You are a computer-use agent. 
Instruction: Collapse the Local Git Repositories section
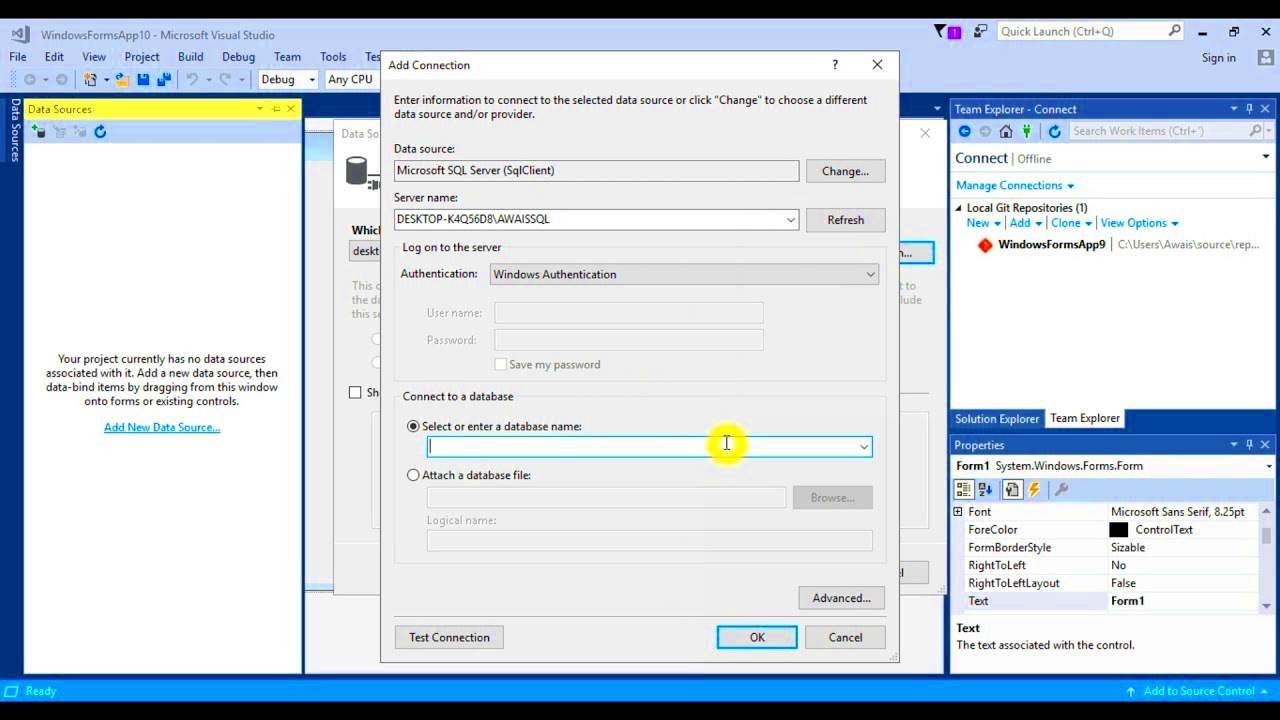pos(958,208)
